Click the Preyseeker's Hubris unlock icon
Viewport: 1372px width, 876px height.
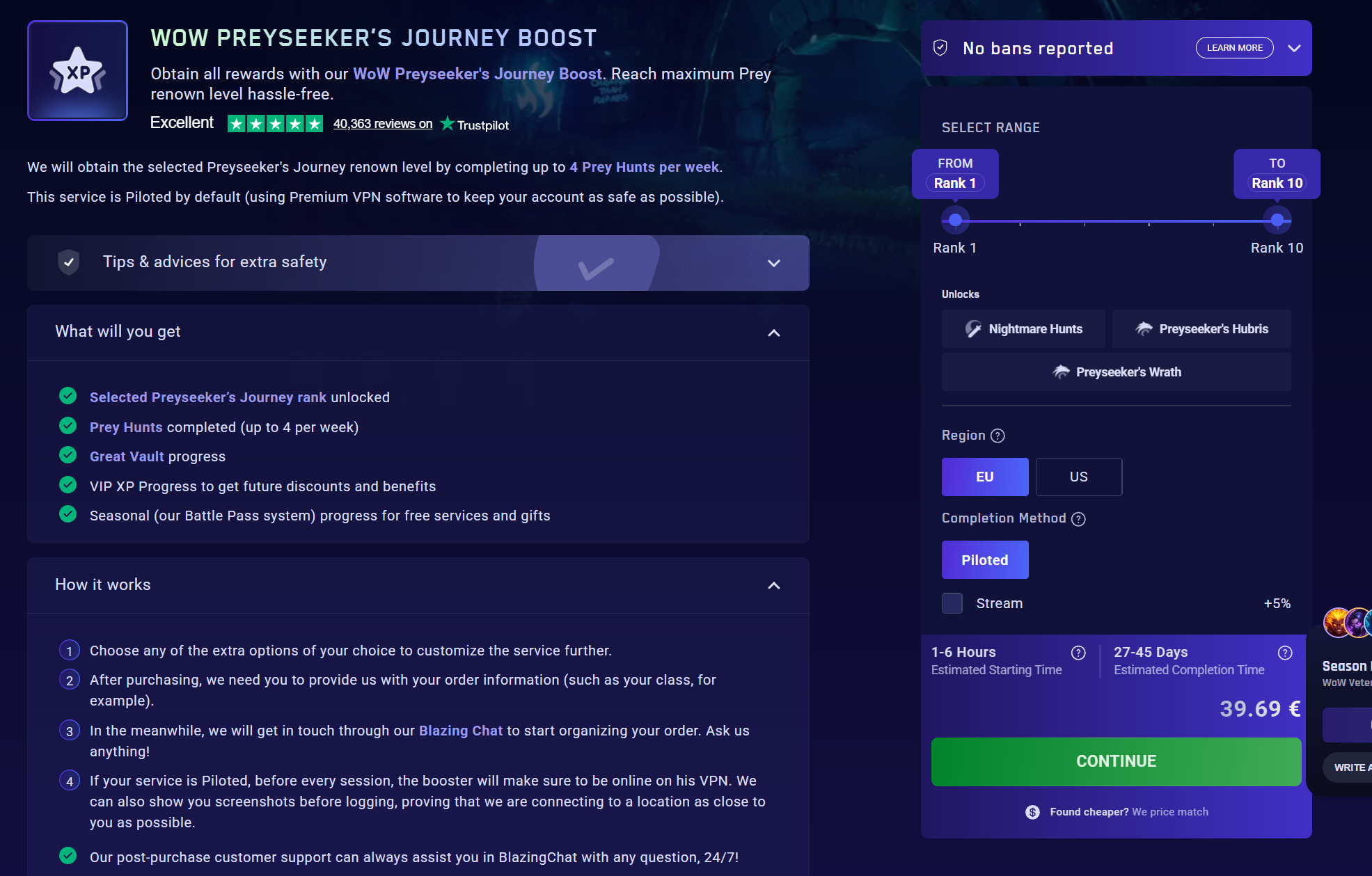tap(1144, 329)
